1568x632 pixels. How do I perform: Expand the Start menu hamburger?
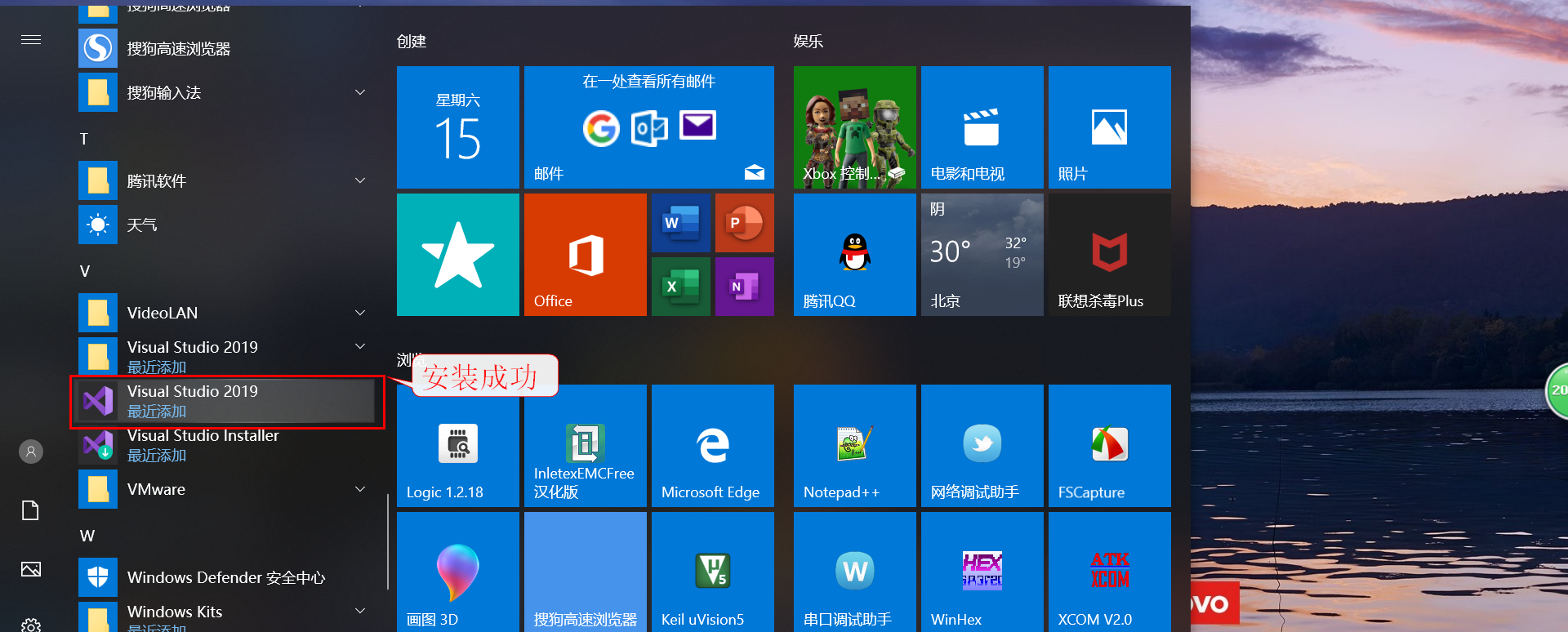31,39
